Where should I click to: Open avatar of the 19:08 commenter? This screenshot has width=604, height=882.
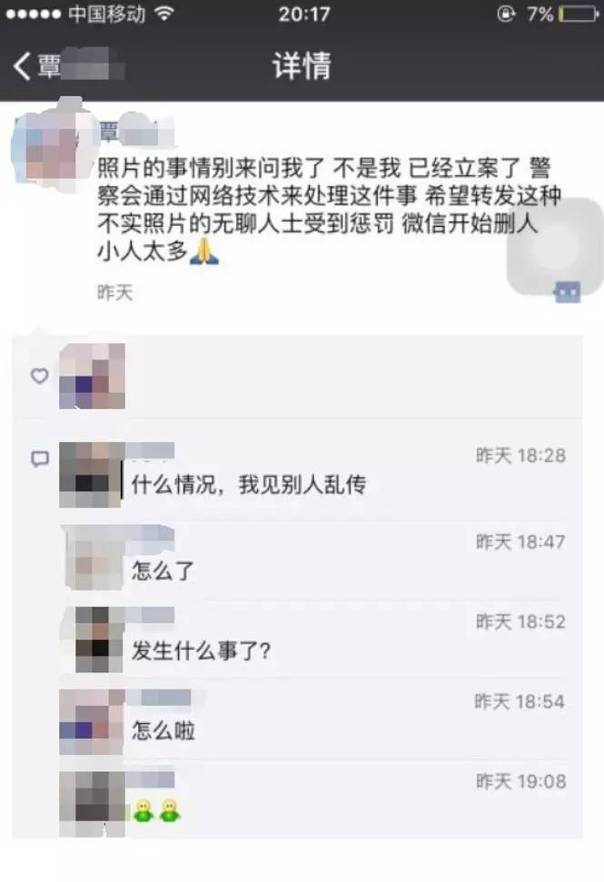pyautogui.click(x=92, y=803)
